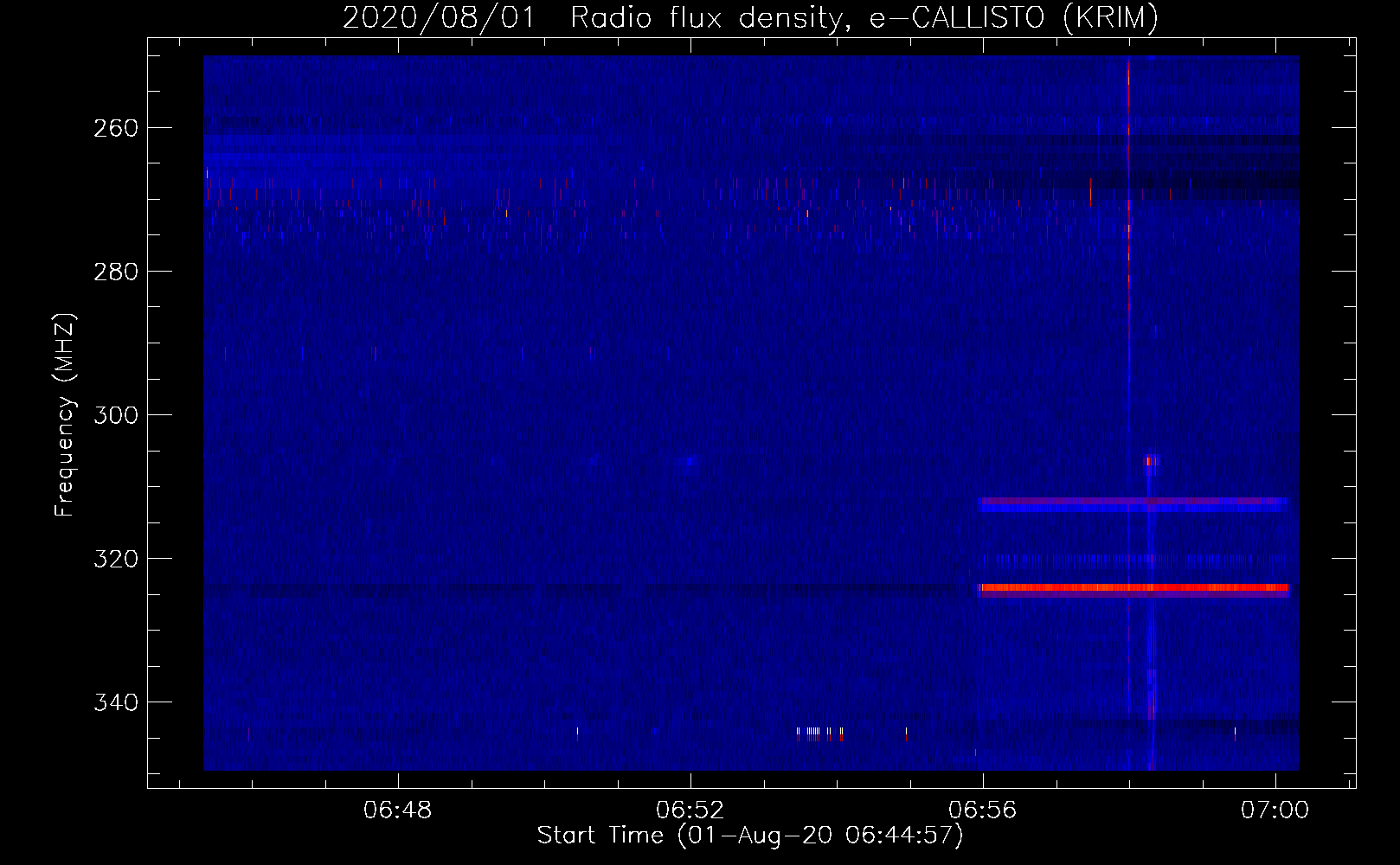Click the 280 frequency tick label
1400x865 pixels.
click(115, 272)
